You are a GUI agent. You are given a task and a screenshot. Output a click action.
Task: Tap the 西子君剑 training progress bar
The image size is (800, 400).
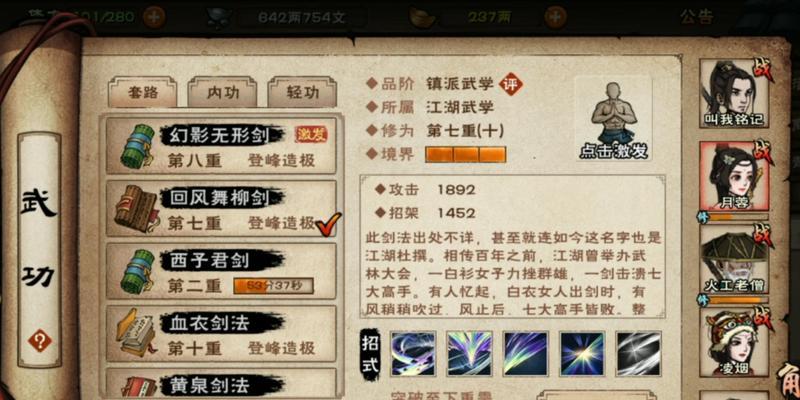pos(273,286)
